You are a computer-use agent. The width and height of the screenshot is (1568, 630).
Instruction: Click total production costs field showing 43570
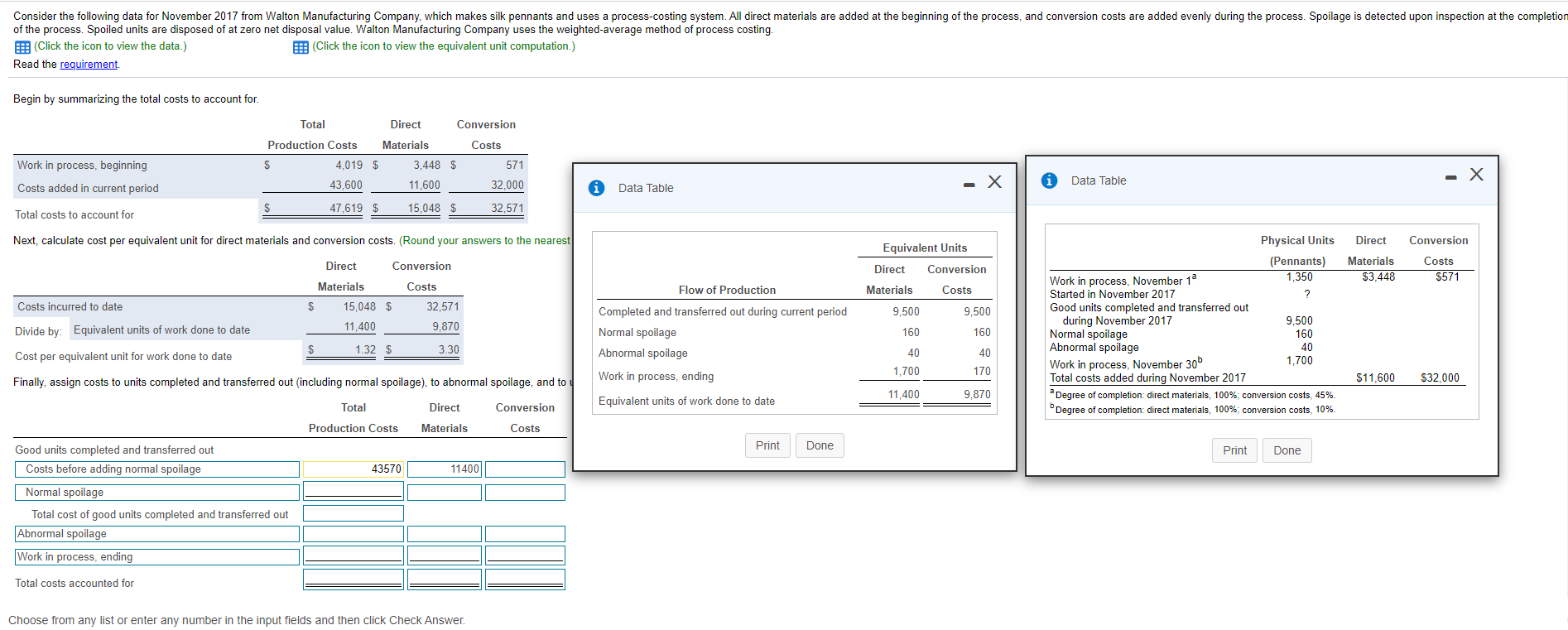354,469
